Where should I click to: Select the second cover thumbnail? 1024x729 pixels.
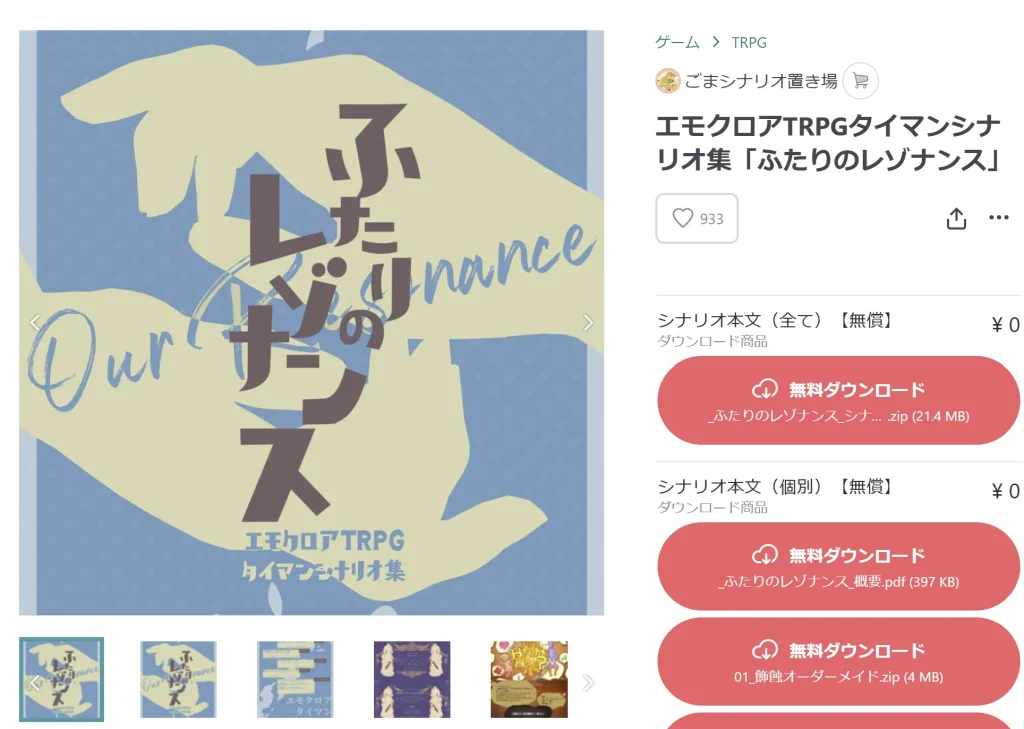(178, 679)
